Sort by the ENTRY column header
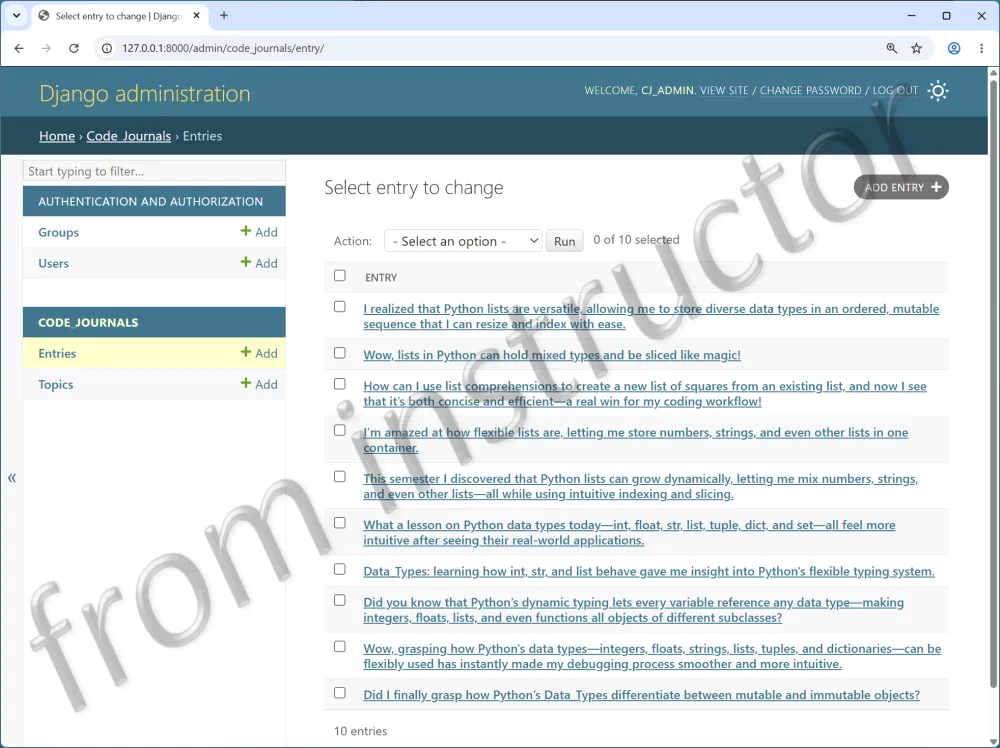 pos(381,277)
